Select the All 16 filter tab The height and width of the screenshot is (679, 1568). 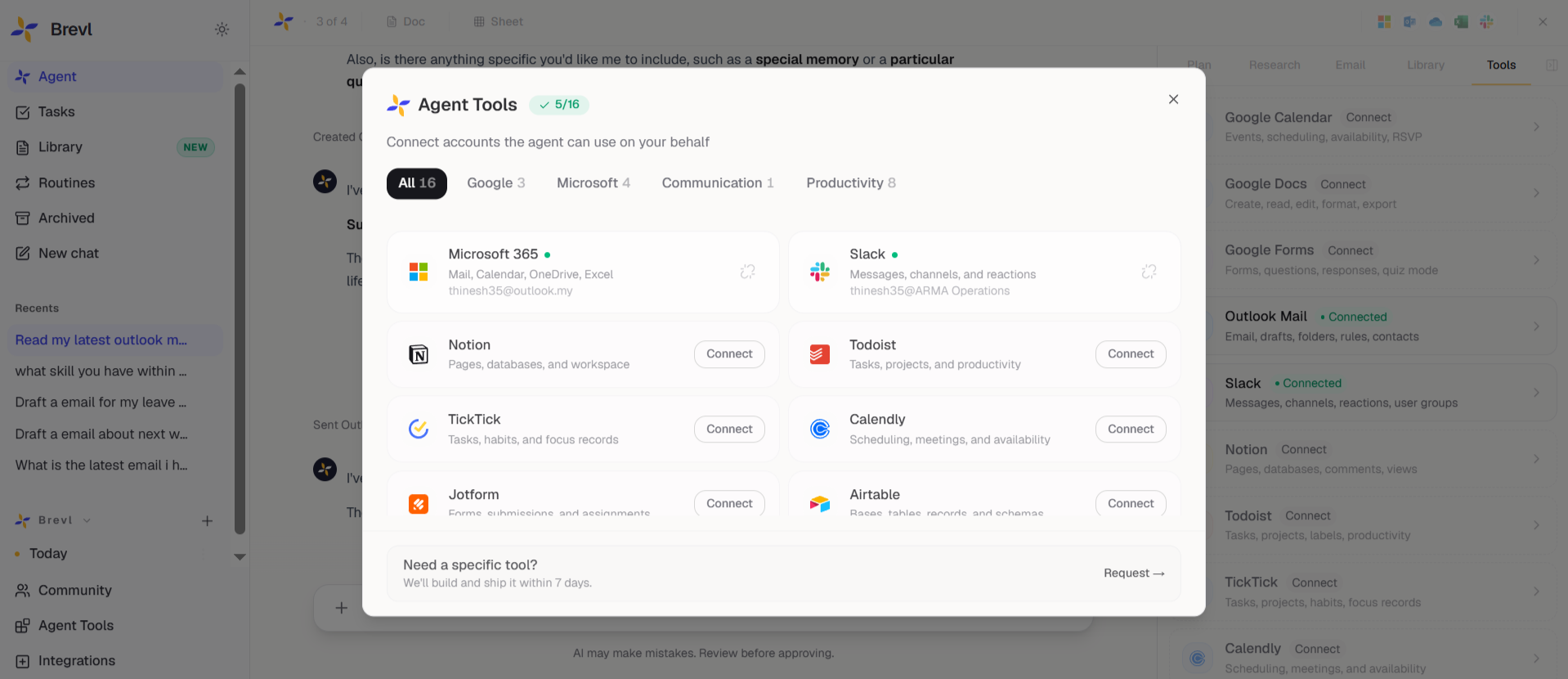point(417,183)
